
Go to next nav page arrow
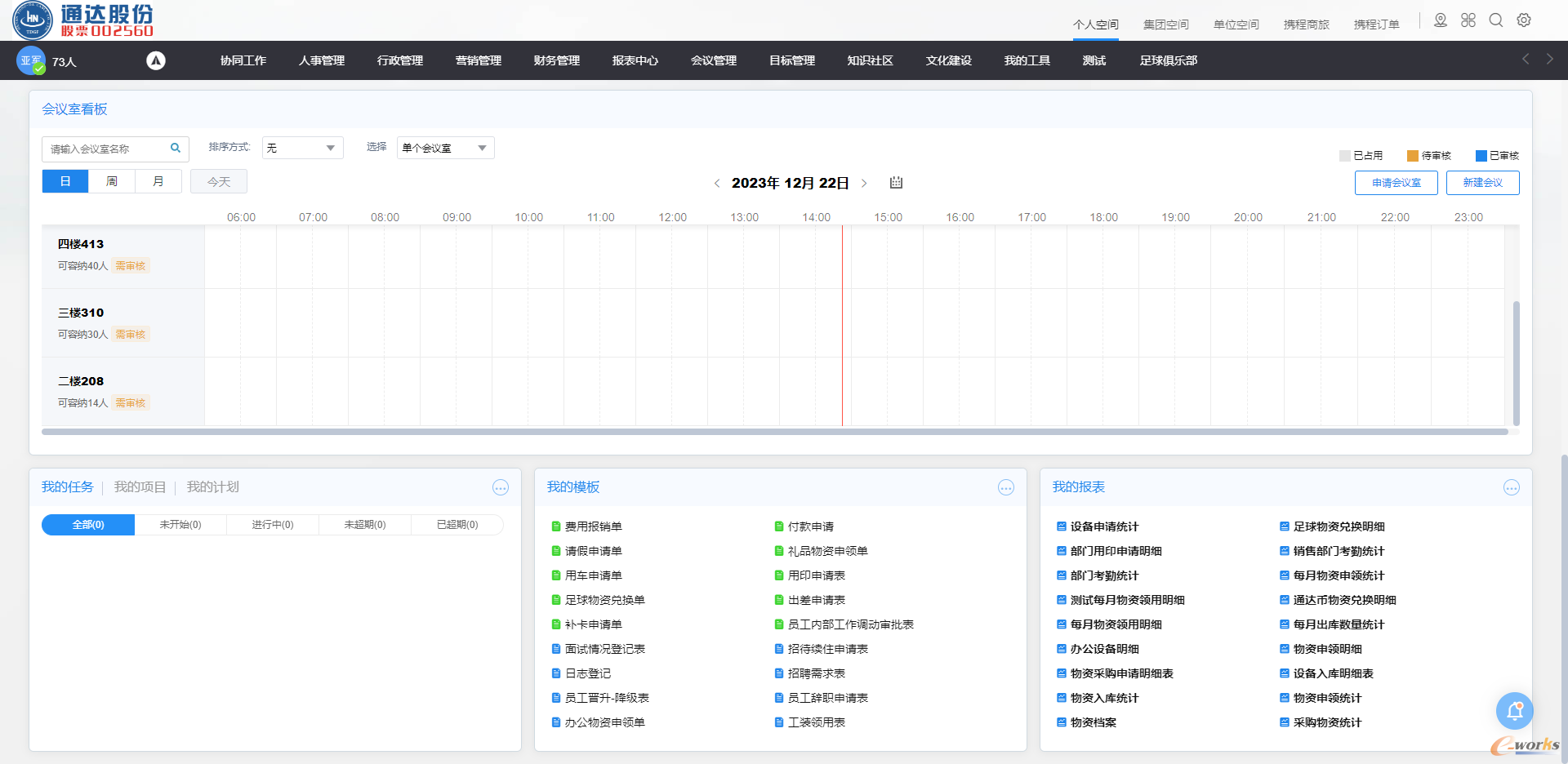click(x=1549, y=60)
